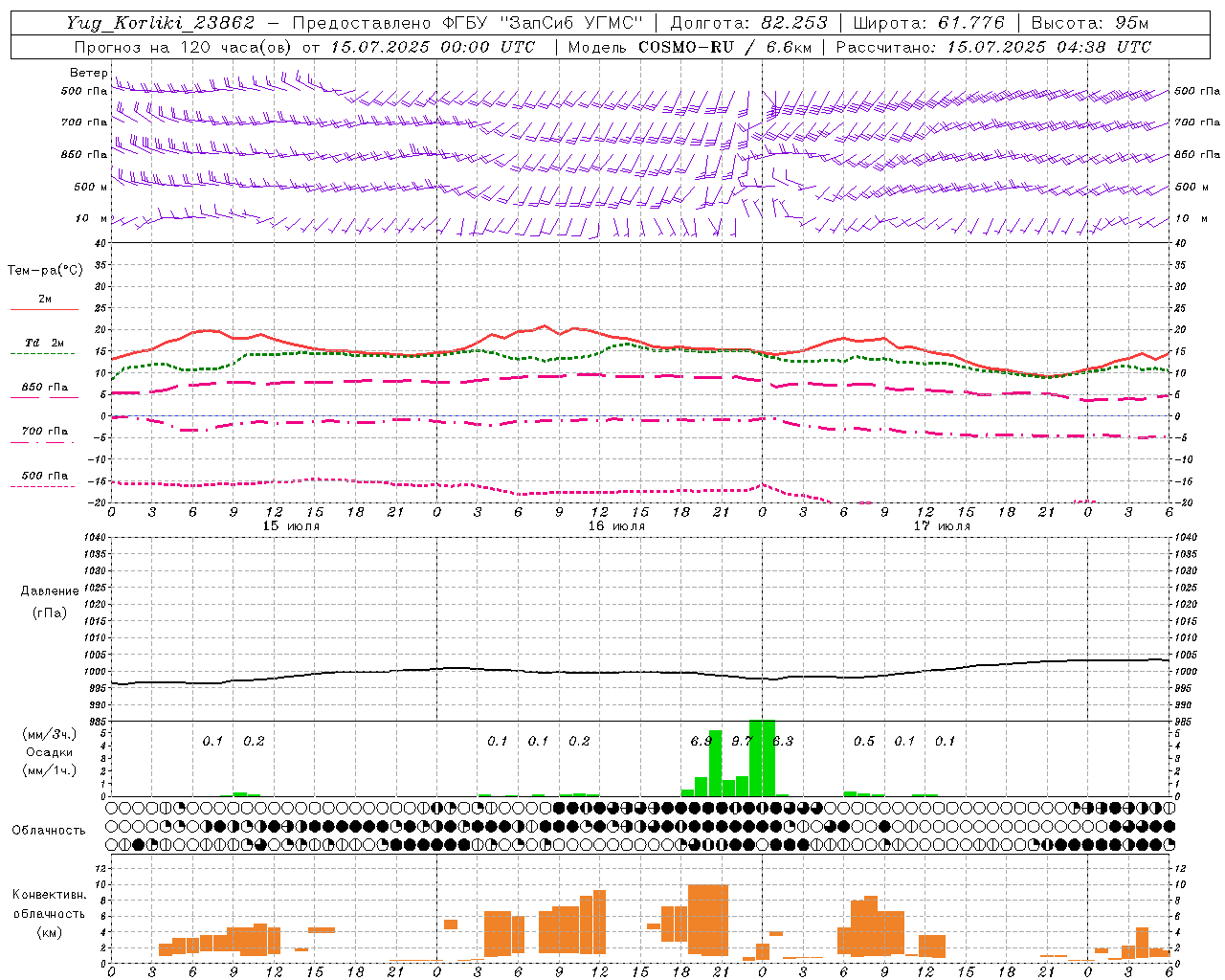Click the Осадки precipitation label
The image size is (1225, 980).
coord(50,752)
